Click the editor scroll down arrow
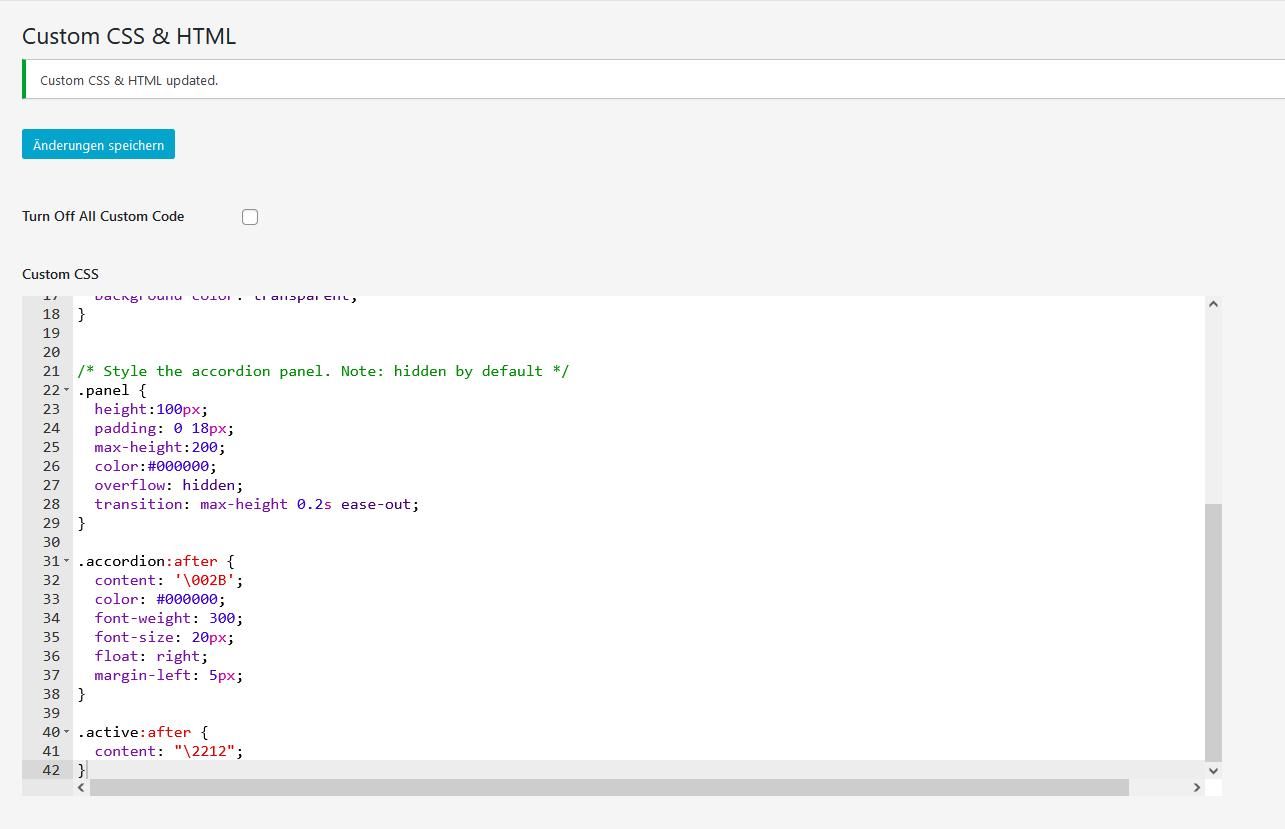 coord(1213,770)
